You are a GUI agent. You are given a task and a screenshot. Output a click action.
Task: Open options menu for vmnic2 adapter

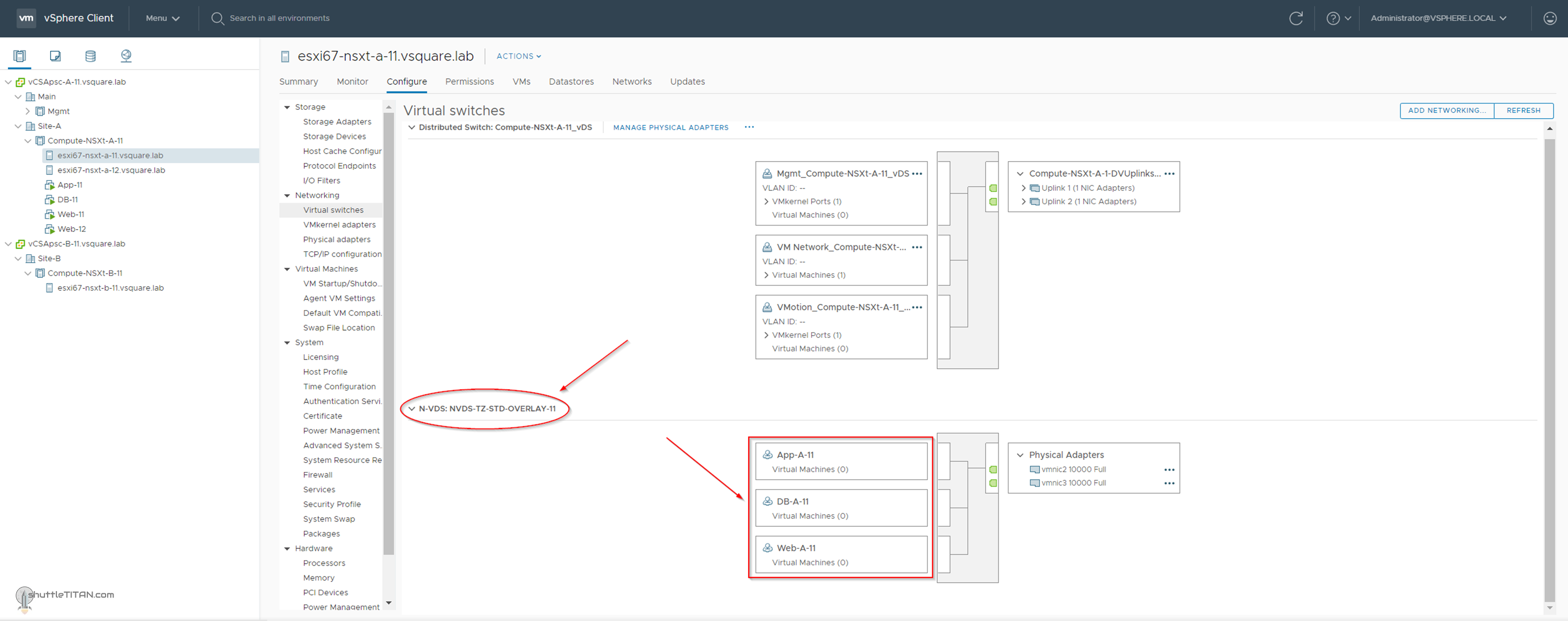pos(1169,469)
